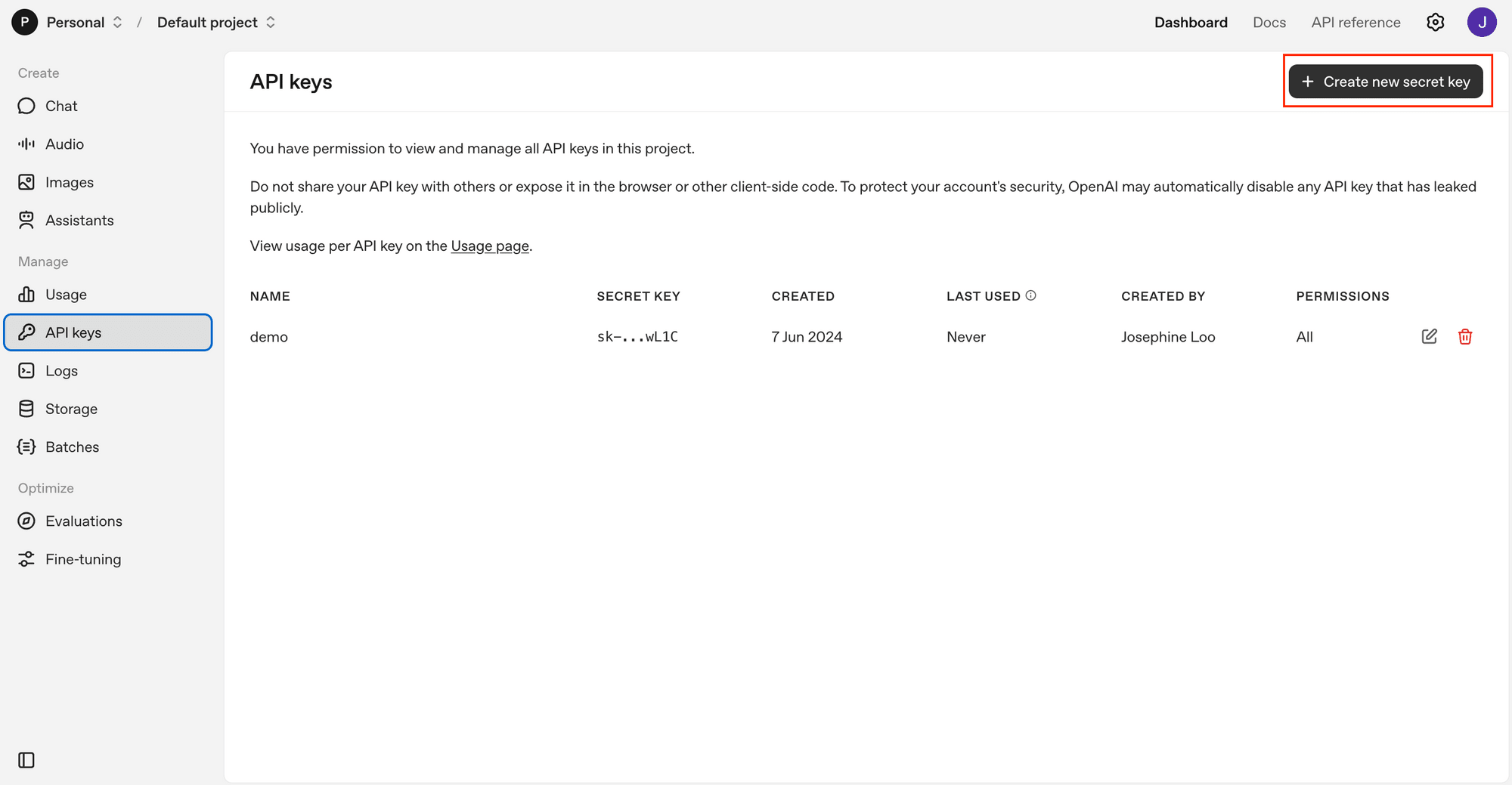Expand the Personal organization switcher

[83, 23]
